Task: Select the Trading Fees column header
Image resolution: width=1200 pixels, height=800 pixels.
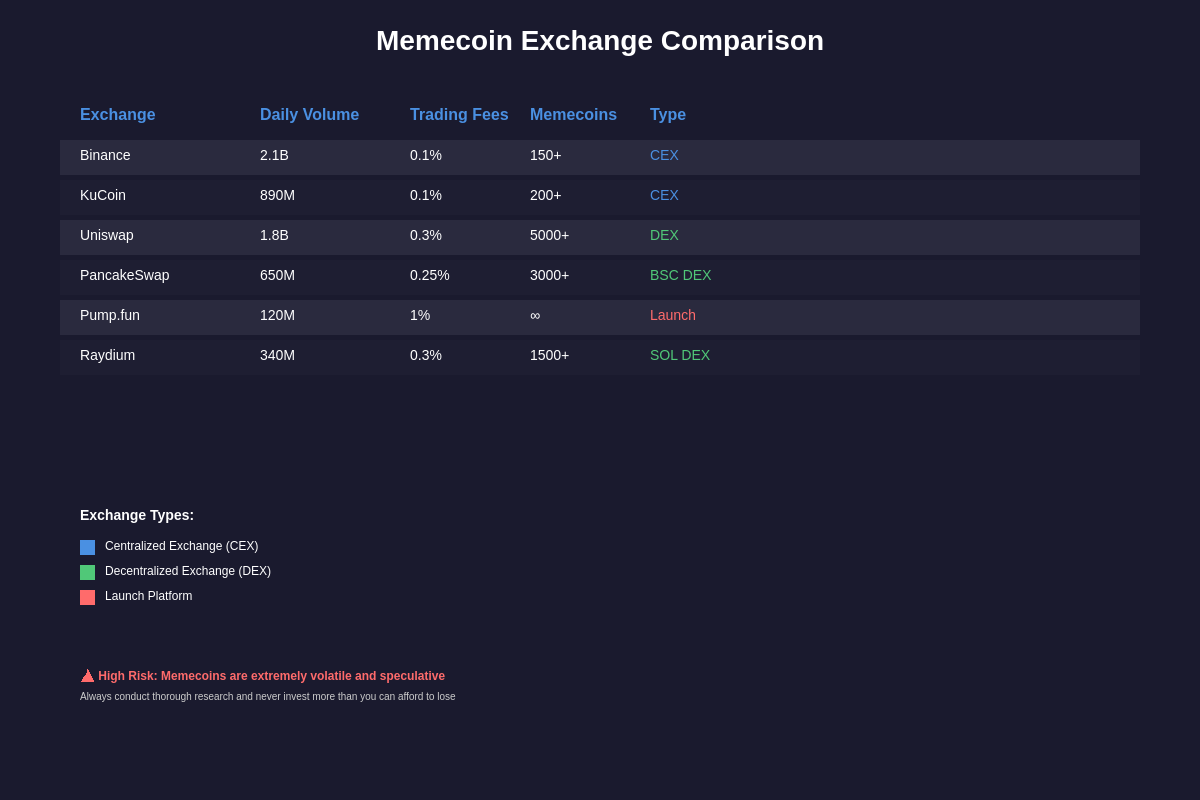Action: 459,115
